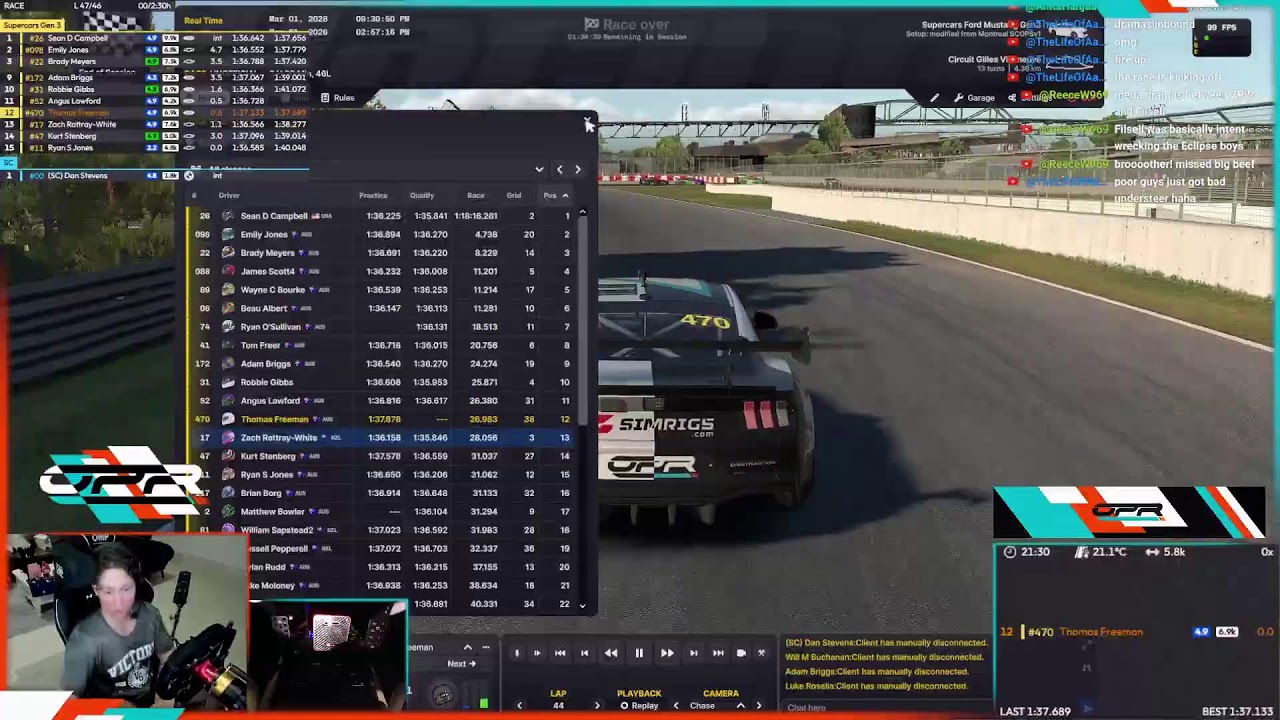This screenshot has width=1280, height=720.
Task: Select Ryan O'Sullivan results row
Action: 381,327
